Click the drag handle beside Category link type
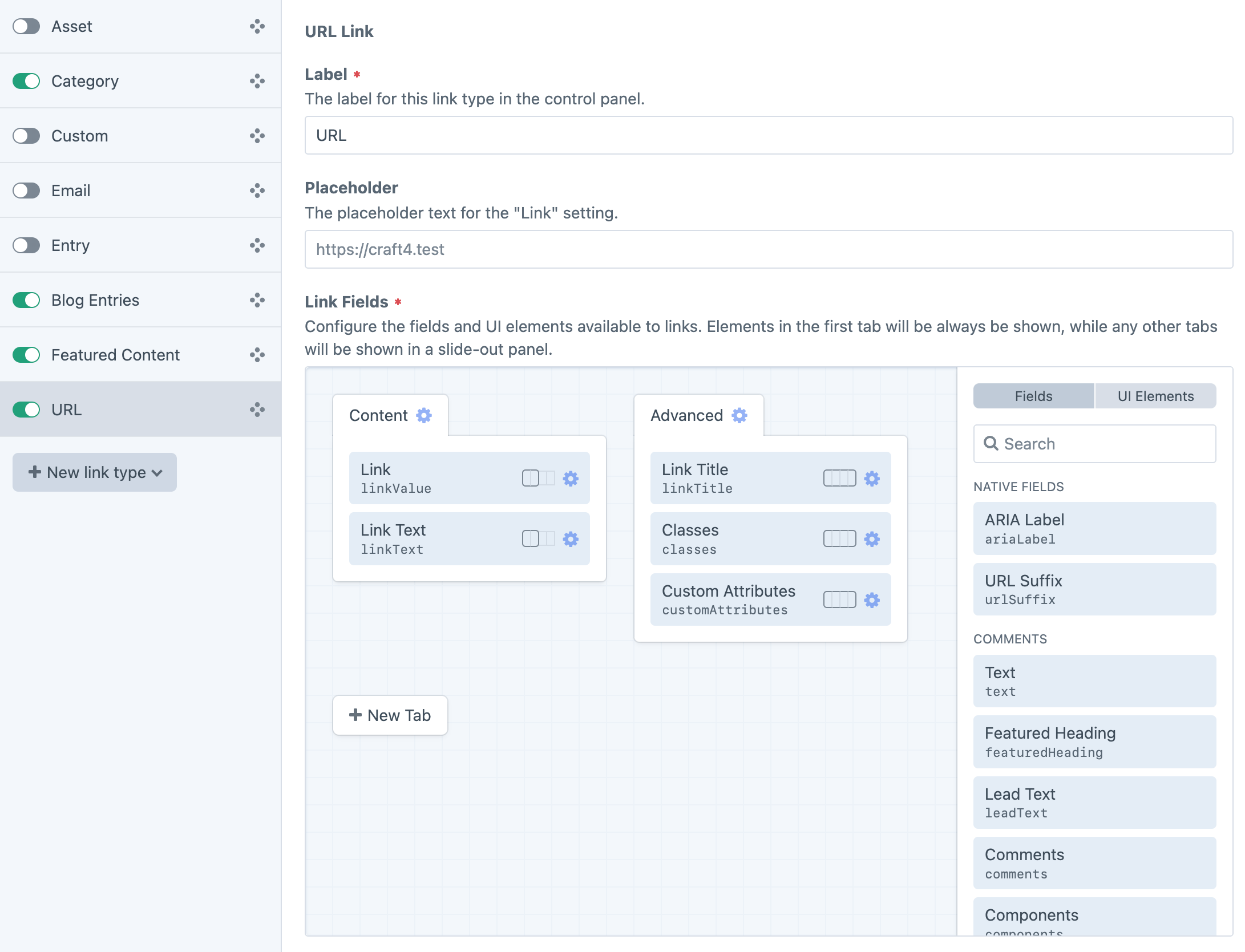 point(258,81)
